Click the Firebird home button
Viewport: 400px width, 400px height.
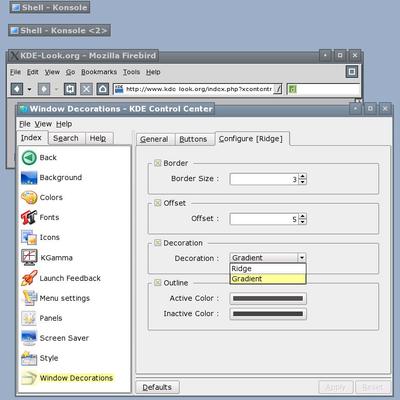[x=103, y=89]
